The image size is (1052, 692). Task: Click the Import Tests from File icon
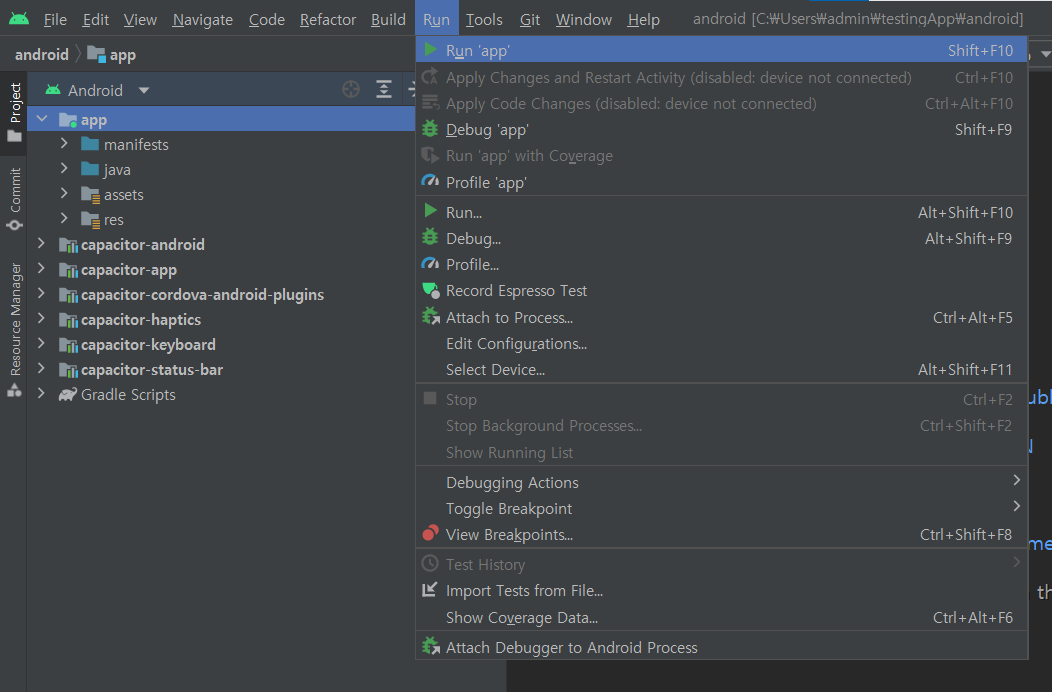pyautogui.click(x=430, y=590)
